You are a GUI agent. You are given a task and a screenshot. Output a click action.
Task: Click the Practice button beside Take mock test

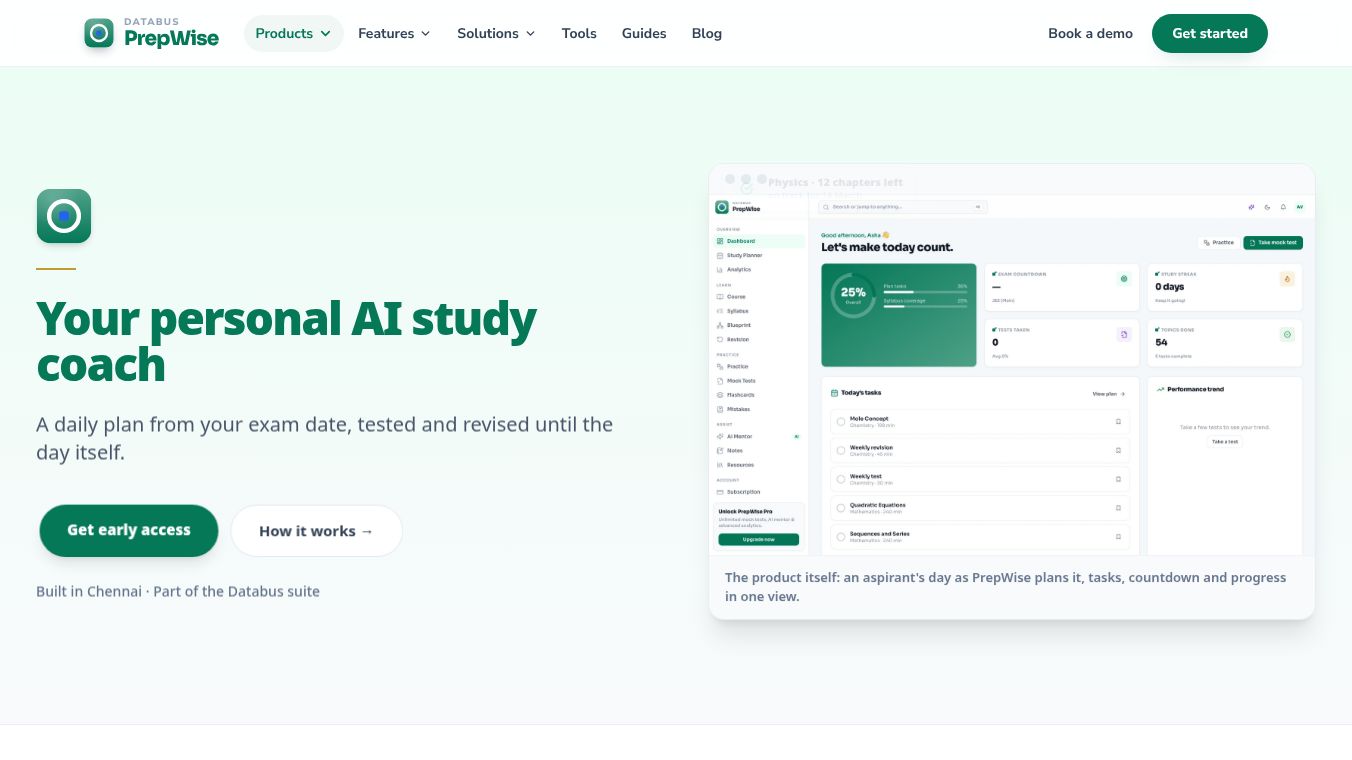(1219, 243)
